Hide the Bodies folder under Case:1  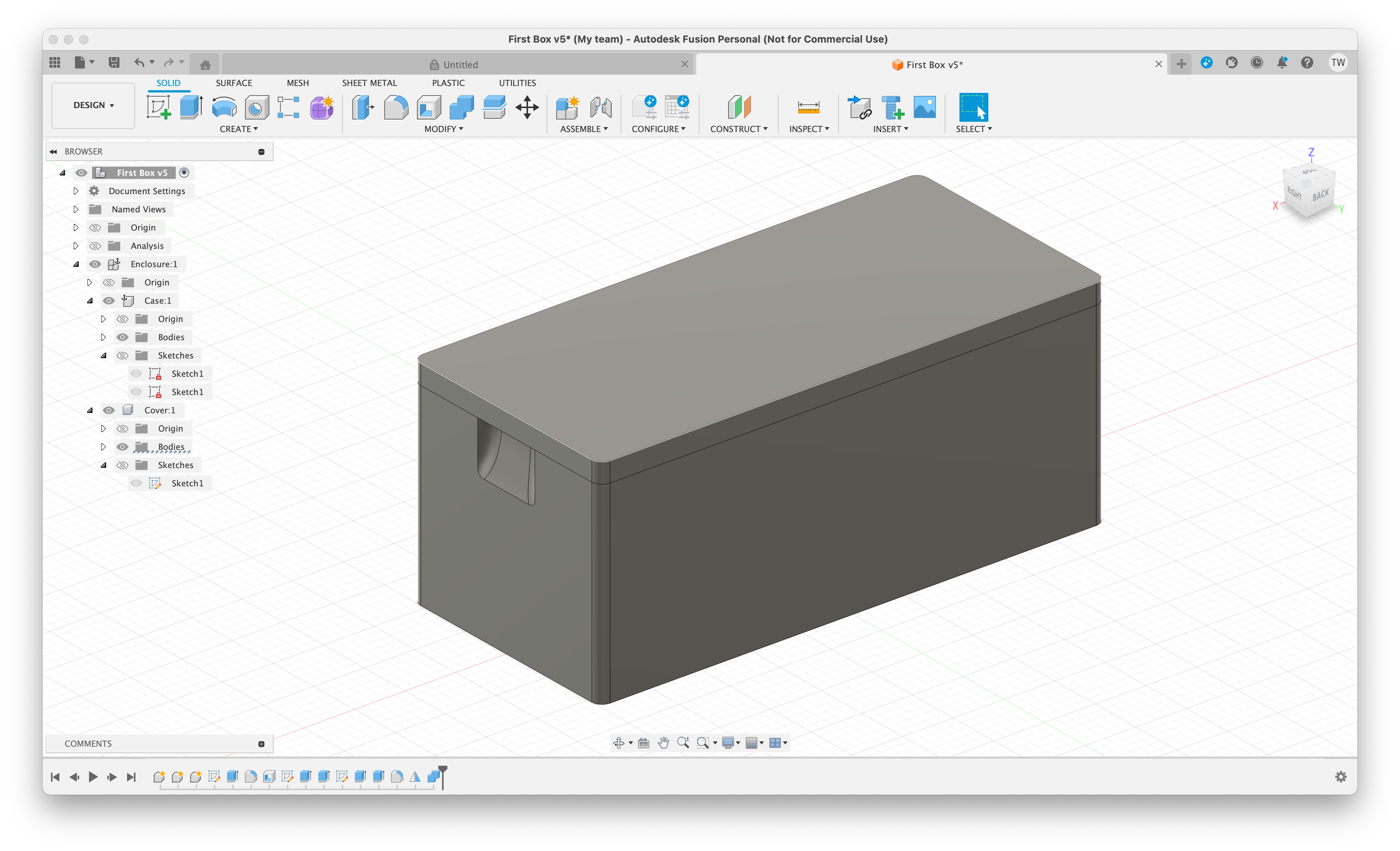tap(122, 337)
